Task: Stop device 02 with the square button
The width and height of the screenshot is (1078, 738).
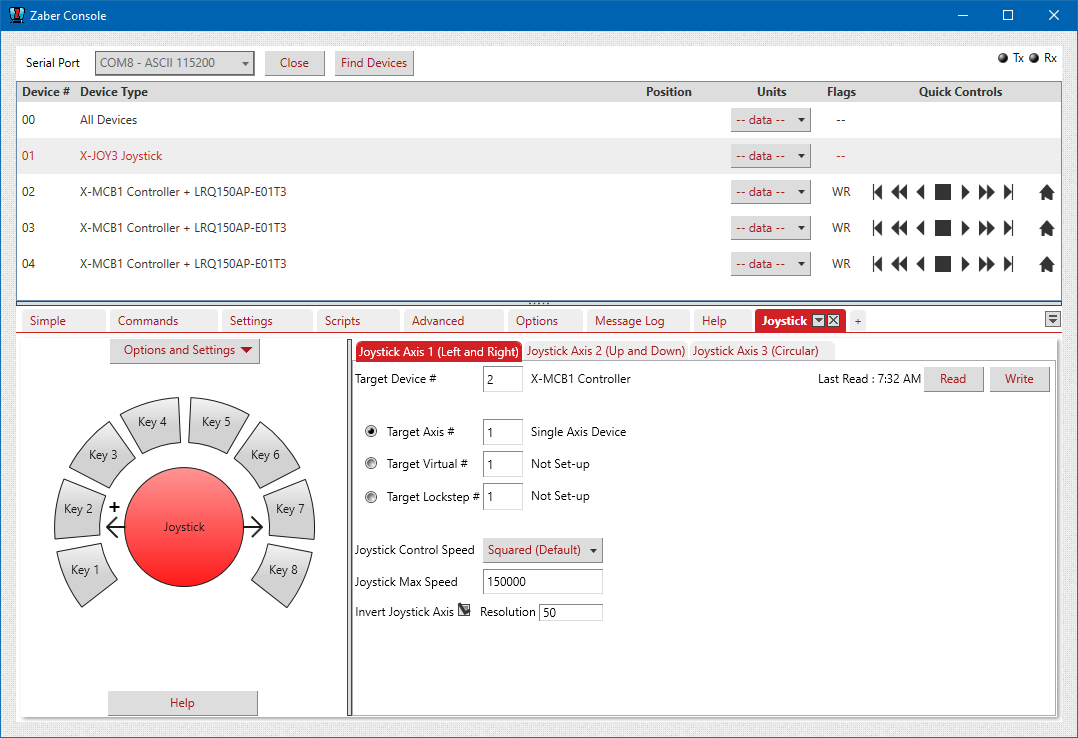Action: tap(943, 192)
